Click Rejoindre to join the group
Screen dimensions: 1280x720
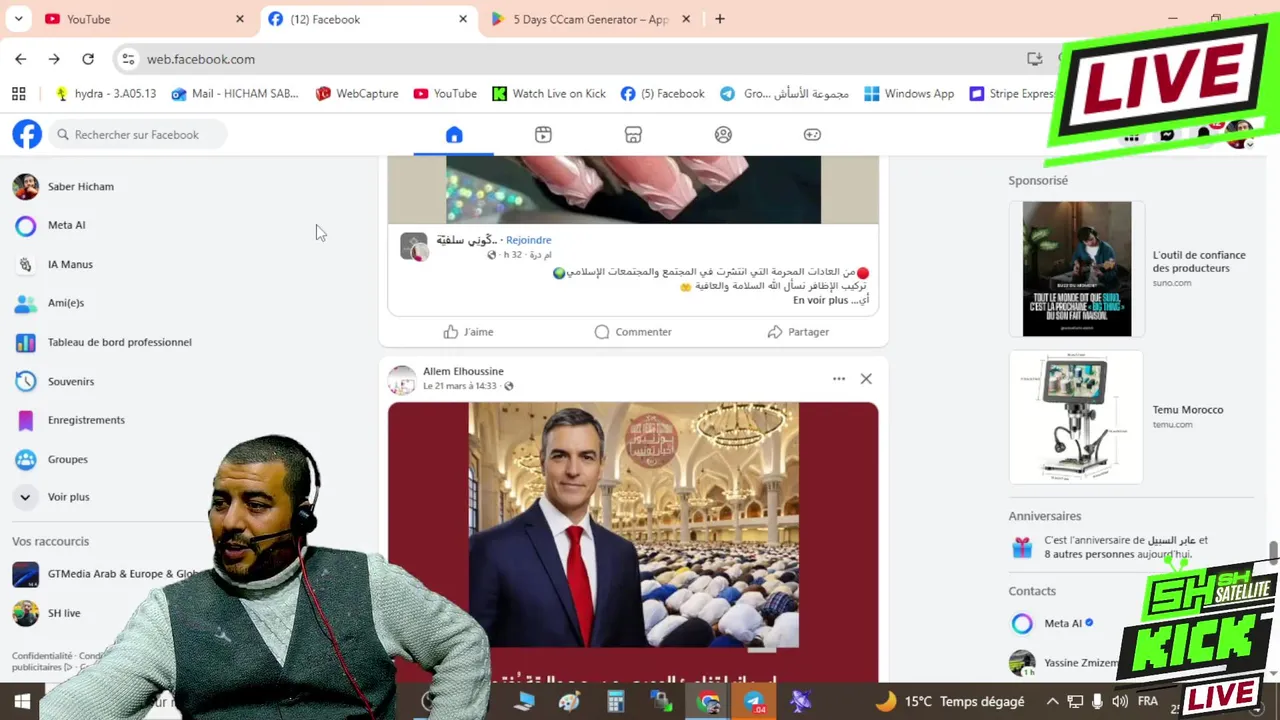[528, 240]
